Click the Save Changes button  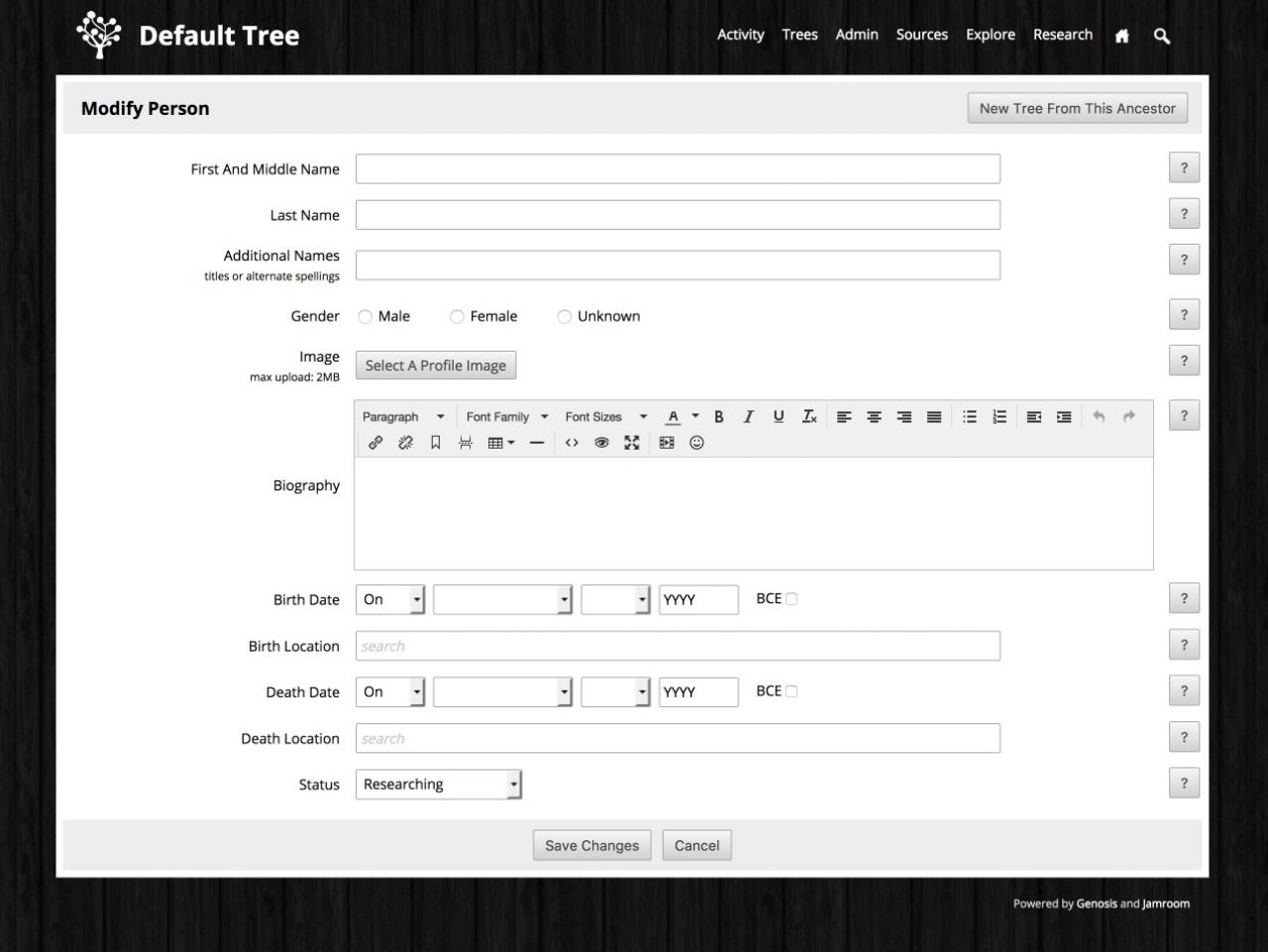click(591, 845)
